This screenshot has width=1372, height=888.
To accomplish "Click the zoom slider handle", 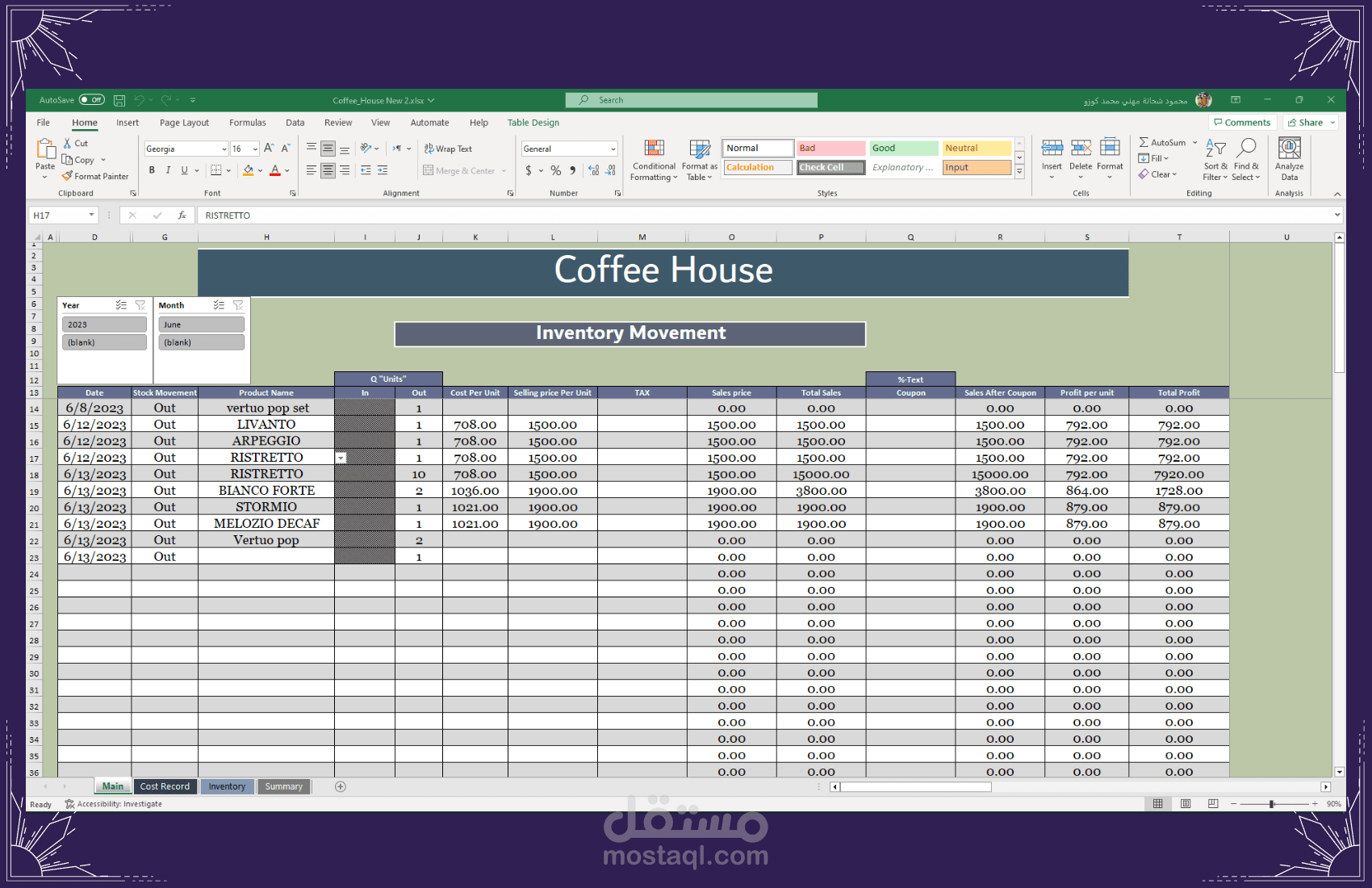I will 1272,804.
